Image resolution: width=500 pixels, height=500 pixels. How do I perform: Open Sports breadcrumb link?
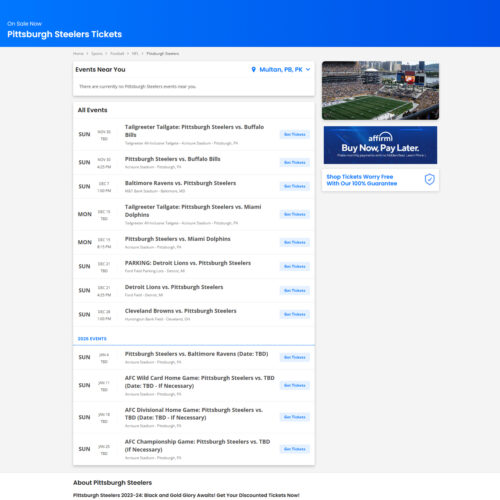[97, 54]
